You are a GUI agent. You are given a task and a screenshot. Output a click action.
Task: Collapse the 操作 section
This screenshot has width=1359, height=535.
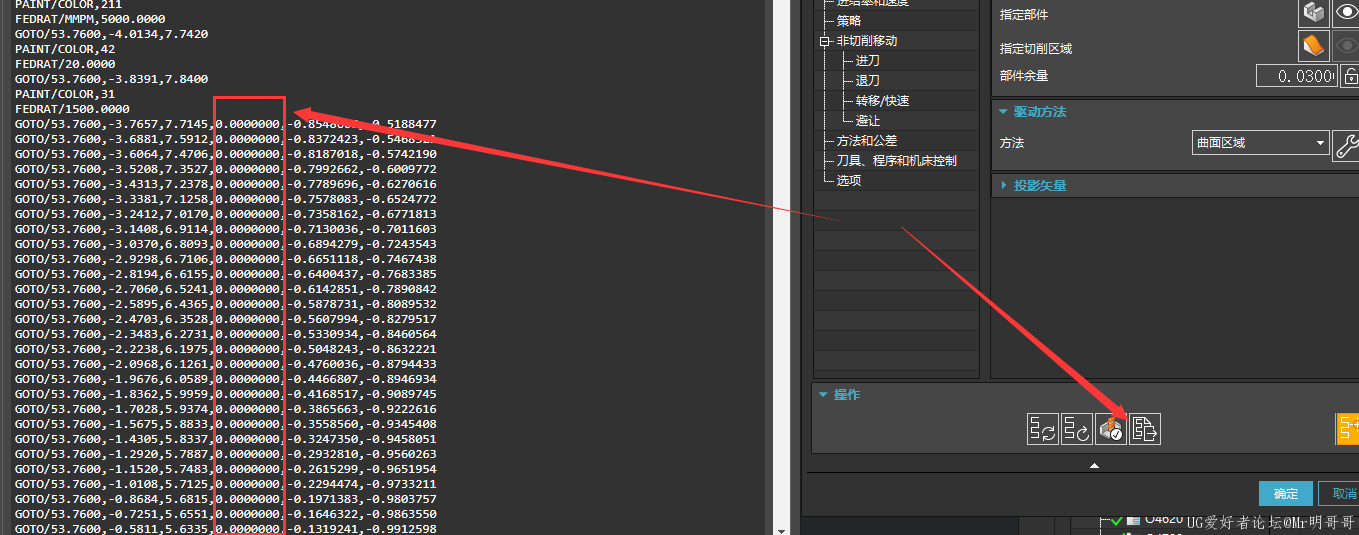pos(823,395)
